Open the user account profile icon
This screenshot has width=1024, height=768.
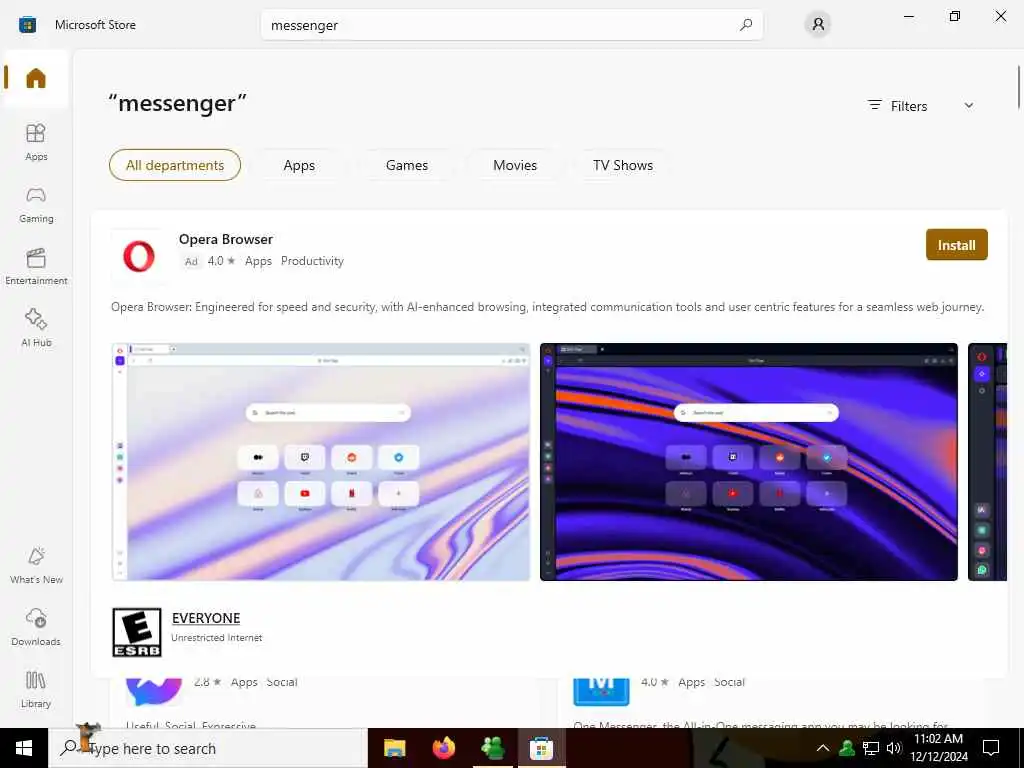[818, 25]
